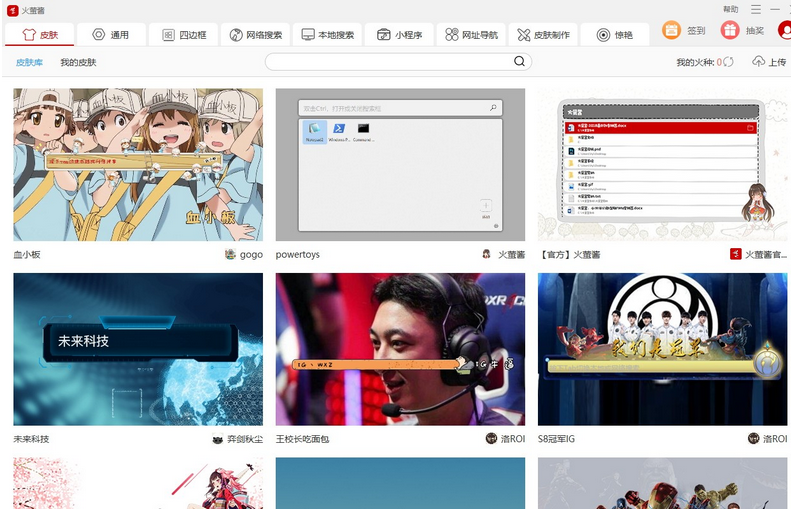Select the 本地搜索 tab
Screen dimensions: 791x509
pyautogui.click(x=327, y=34)
